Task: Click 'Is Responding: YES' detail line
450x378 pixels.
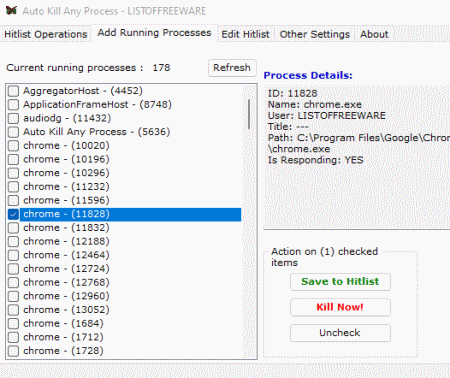Action: point(316,160)
